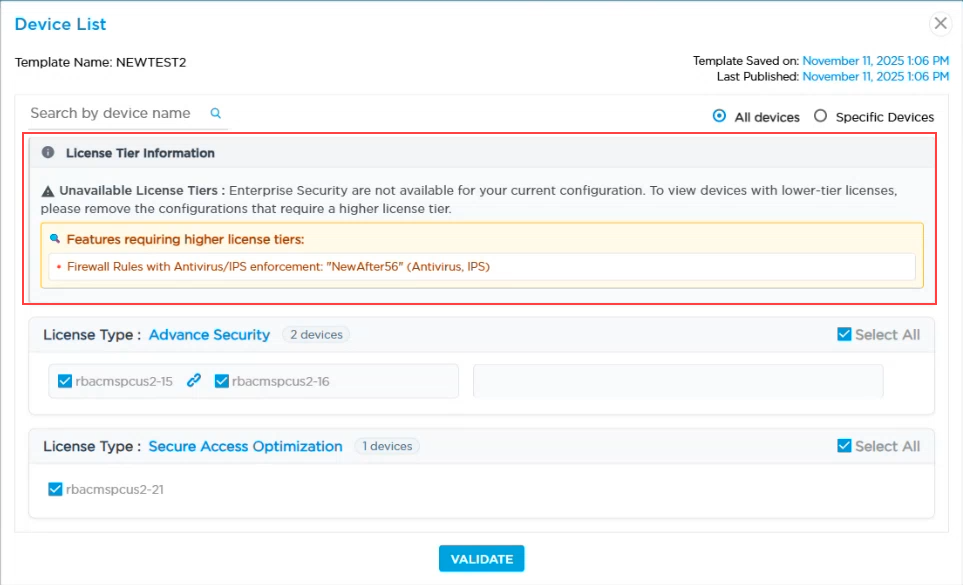Open the Secure Access Optimization license type link
Viewport: 963px width, 585px height.
pos(245,446)
